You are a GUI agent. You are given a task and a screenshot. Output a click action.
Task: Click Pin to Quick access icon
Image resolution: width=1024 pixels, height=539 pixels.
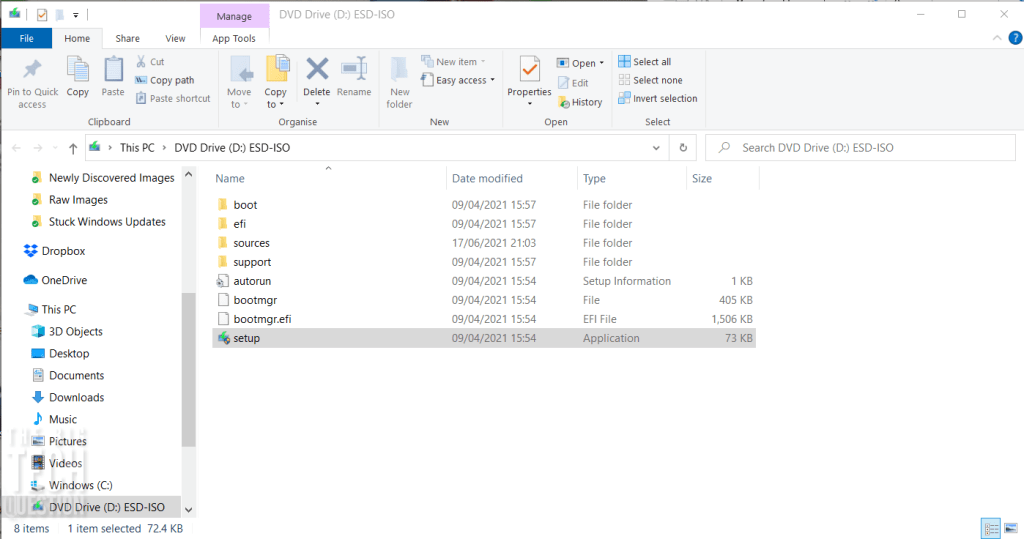pyautogui.click(x=32, y=69)
